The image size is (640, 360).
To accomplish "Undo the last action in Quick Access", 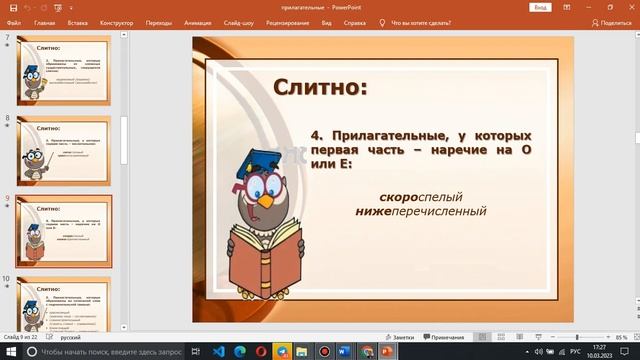I will point(27,8).
